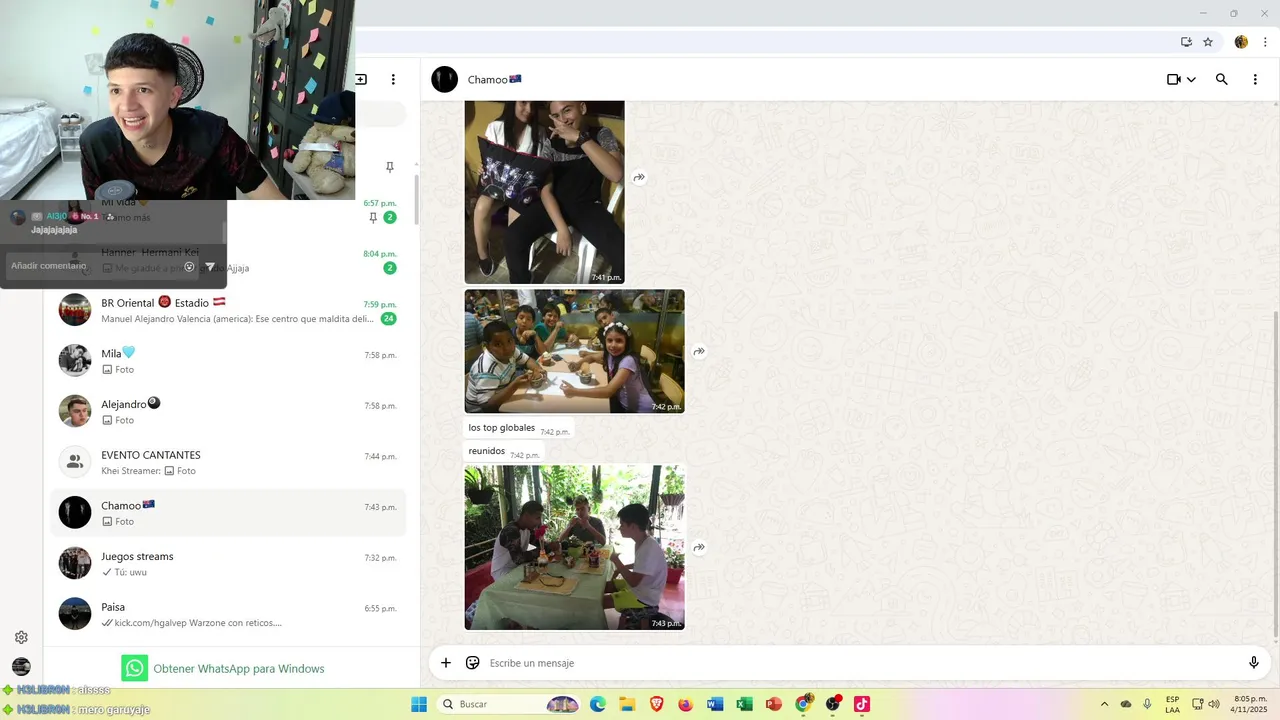Image resolution: width=1280 pixels, height=720 pixels.
Task: Open the clock showing 8:05 p.m.
Action: 1250,704
